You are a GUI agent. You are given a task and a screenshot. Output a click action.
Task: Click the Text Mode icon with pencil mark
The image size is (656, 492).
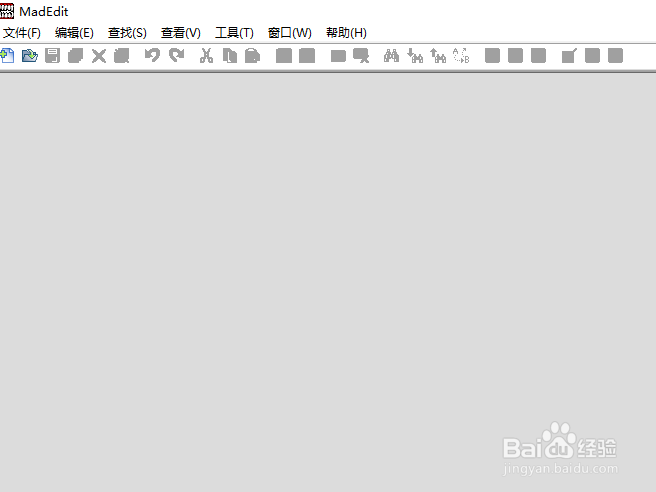click(569, 56)
